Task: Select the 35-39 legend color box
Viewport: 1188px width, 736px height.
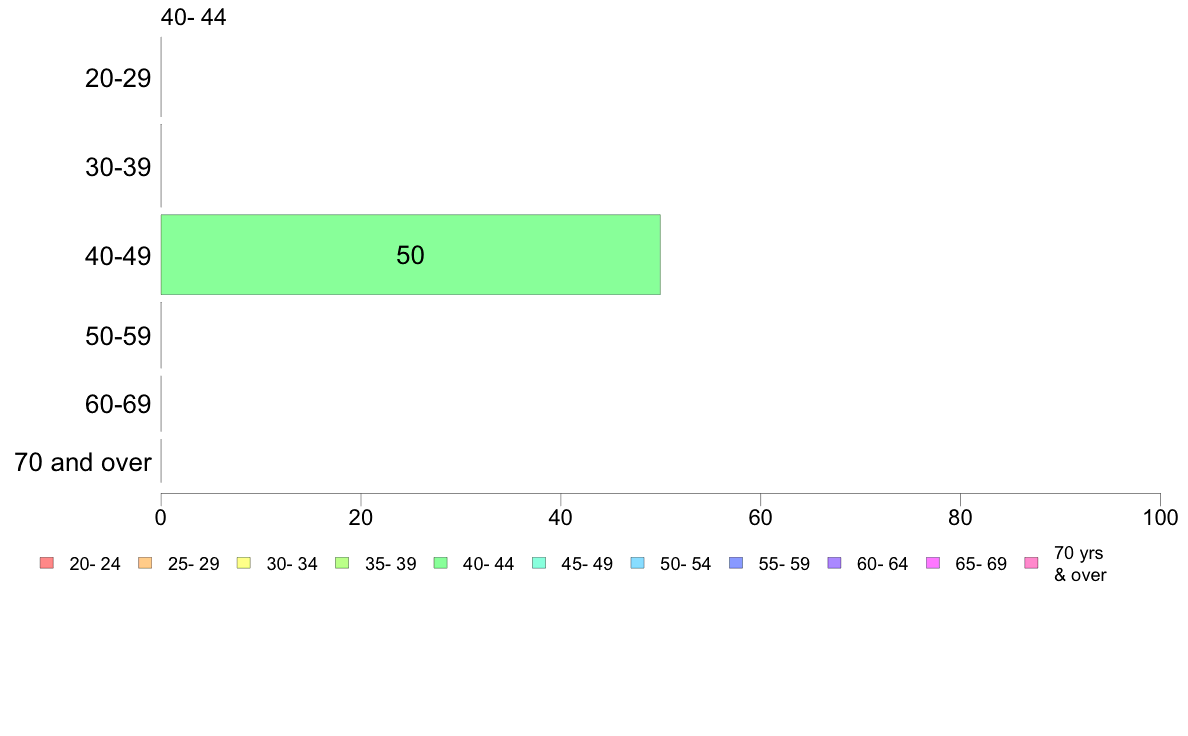Action: pyautogui.click(x=342, y=562)
